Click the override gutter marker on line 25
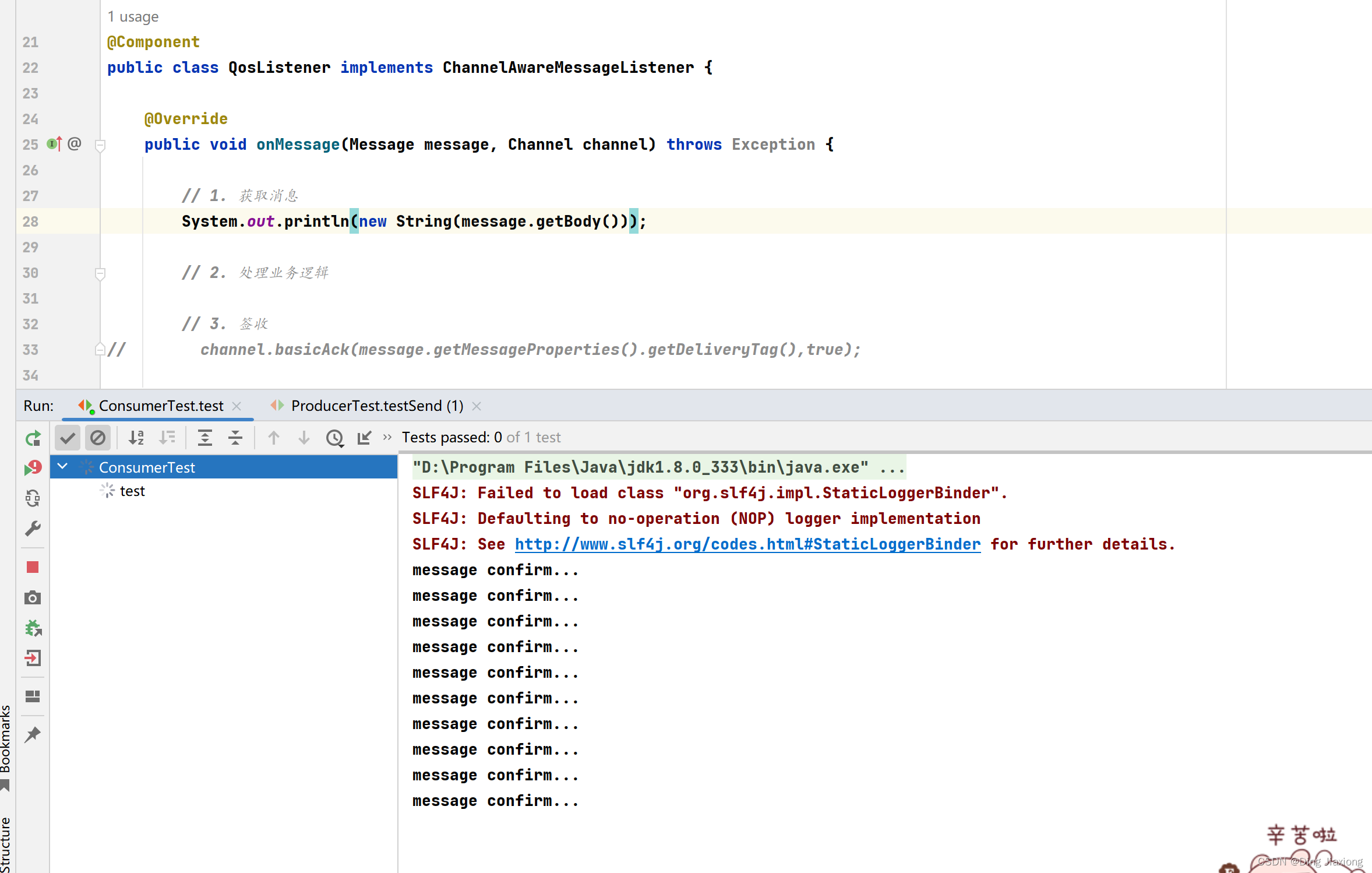 coord(54,144)
